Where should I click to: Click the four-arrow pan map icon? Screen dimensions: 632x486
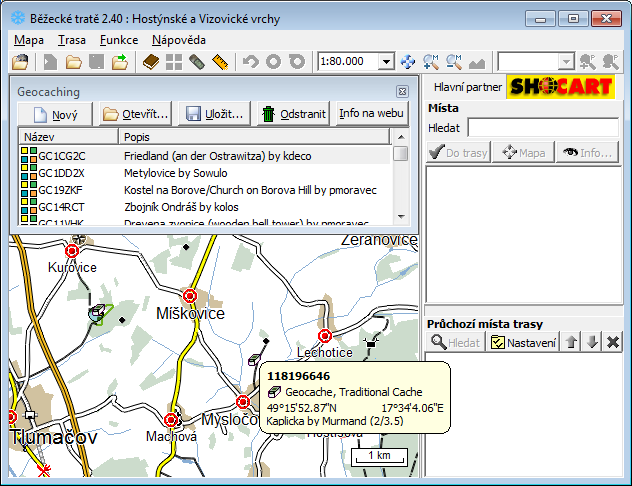tap(408, 62)
